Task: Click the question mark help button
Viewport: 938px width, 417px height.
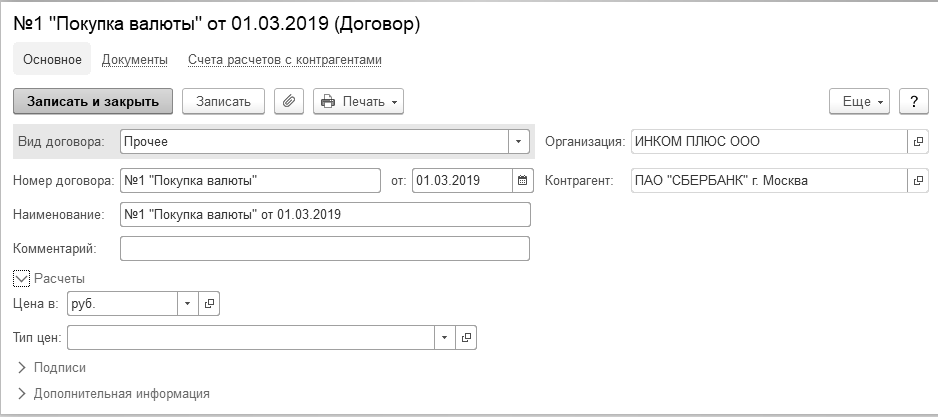Action: [x=914, y=101]
